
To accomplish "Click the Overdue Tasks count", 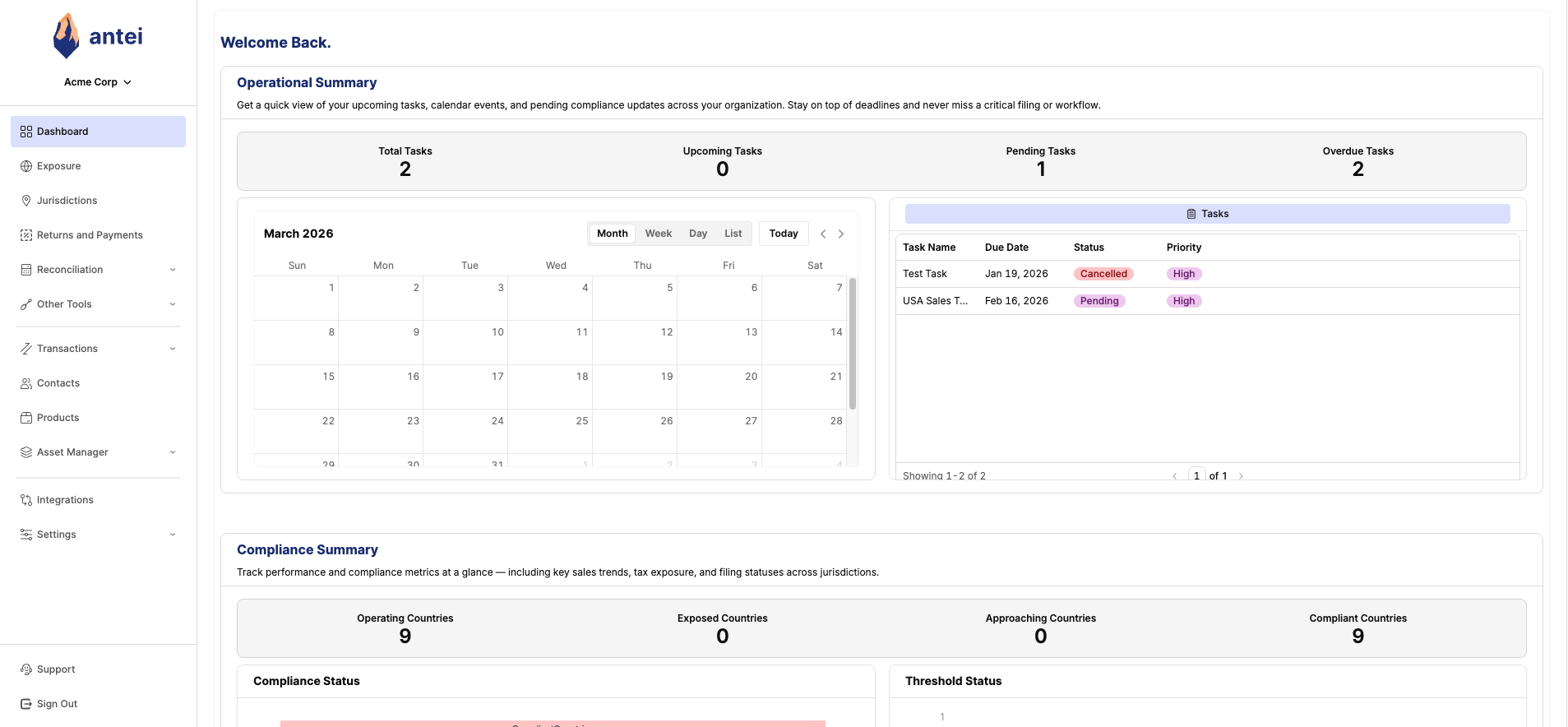I will pos(1358,169).
